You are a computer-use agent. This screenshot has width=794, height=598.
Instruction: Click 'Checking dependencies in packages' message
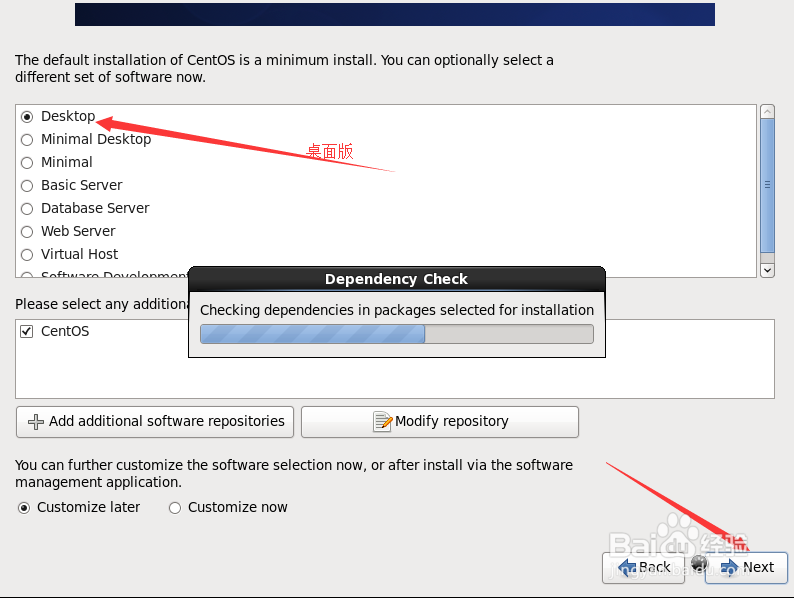coord(397,310)
